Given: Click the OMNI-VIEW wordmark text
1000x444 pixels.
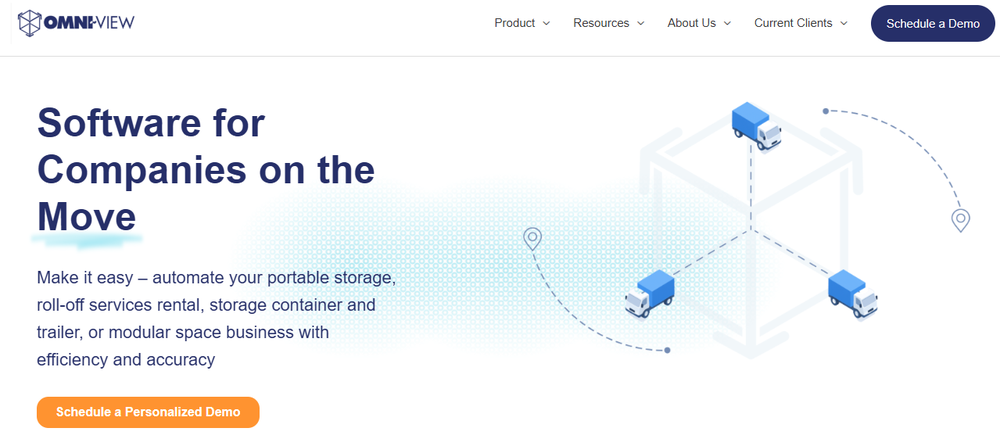Looking at the screenshot, I should pyautogui.click(x=89, y=23).
